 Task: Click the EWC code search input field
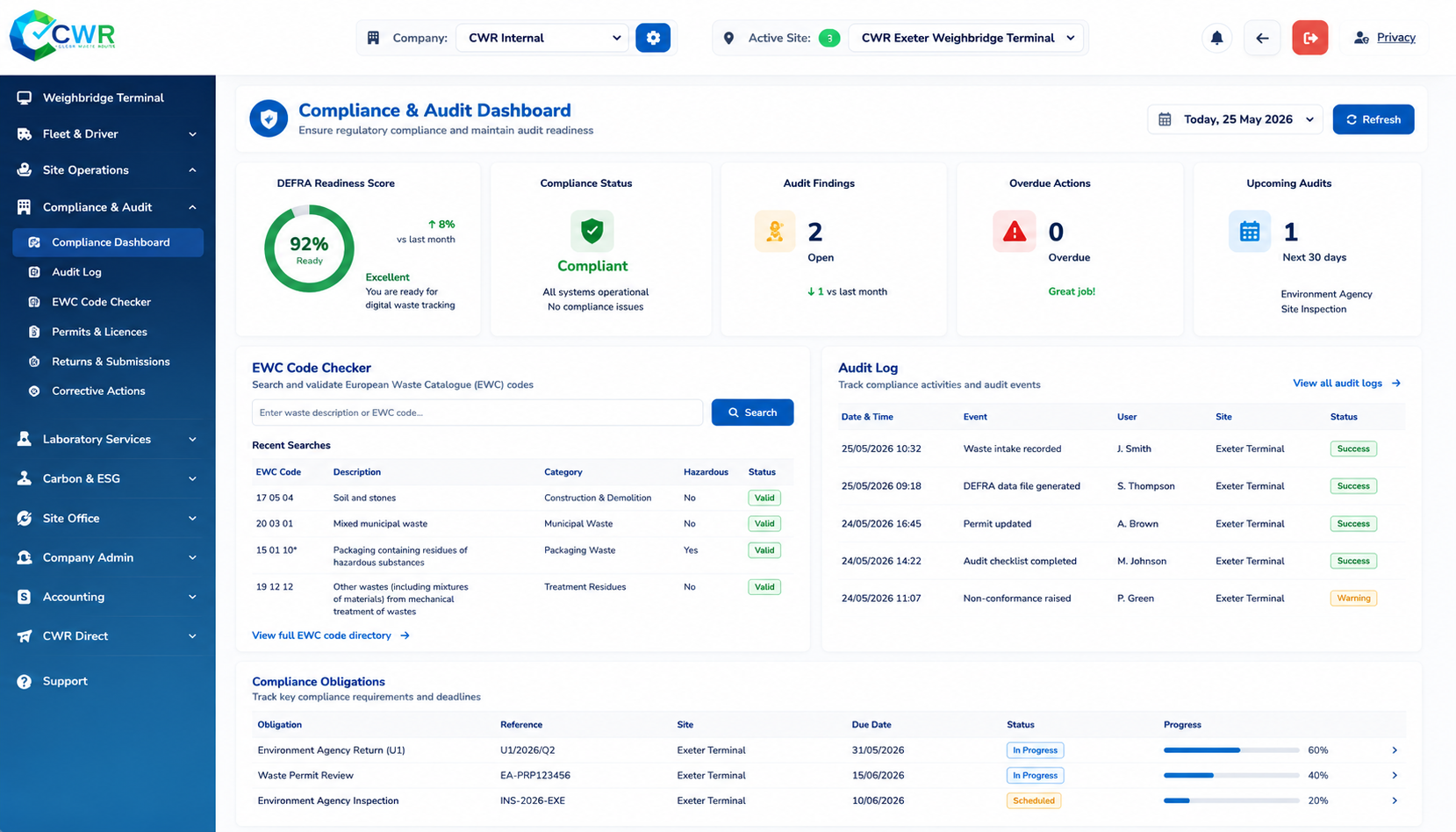(477, 412)
